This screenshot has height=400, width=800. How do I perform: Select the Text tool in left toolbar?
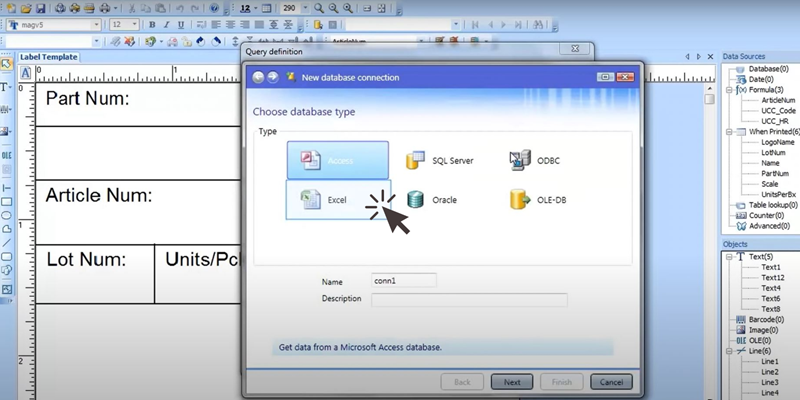(6, 87)
